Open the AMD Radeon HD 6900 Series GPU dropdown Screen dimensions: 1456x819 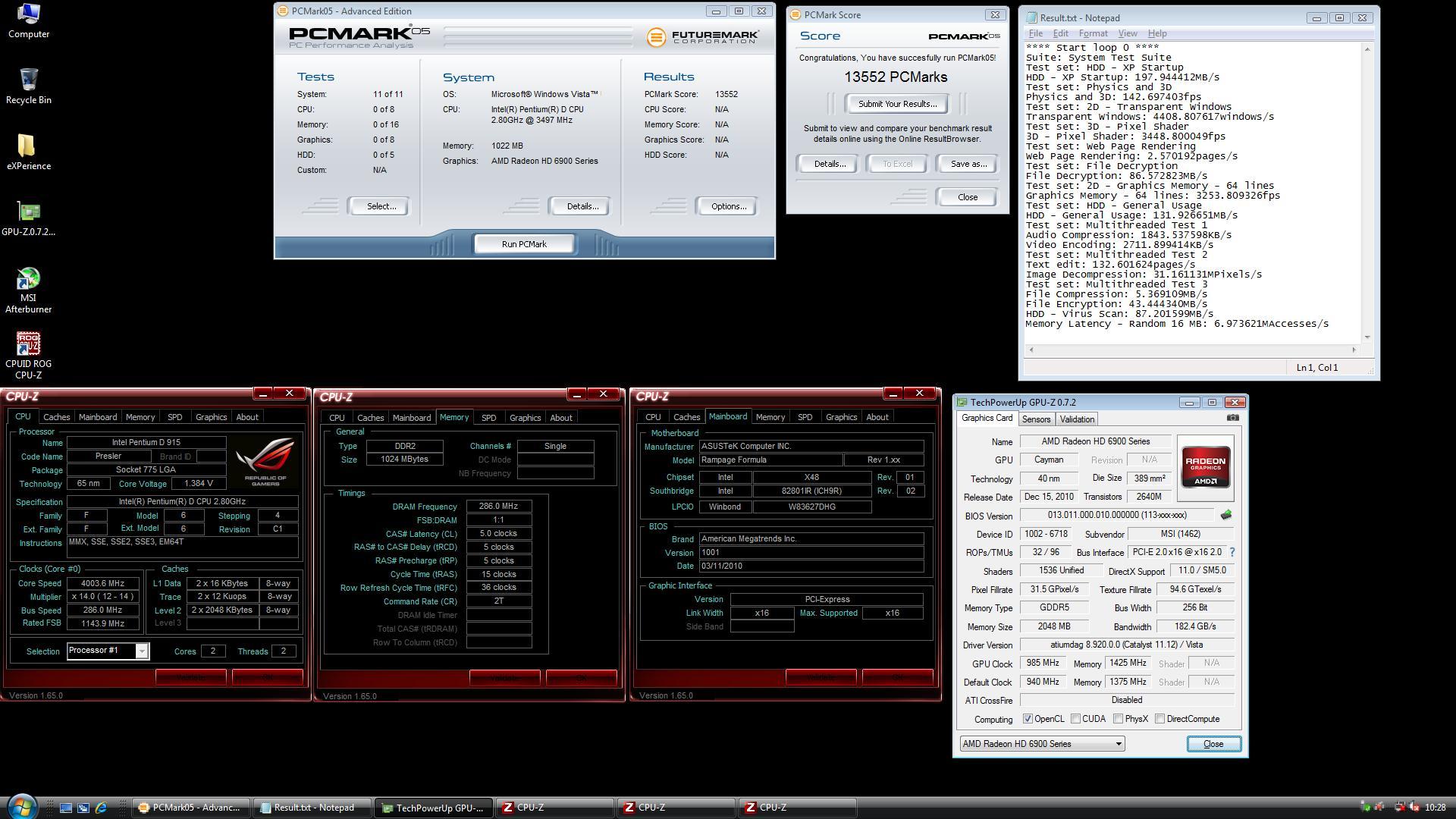(x=1042, y=744)
